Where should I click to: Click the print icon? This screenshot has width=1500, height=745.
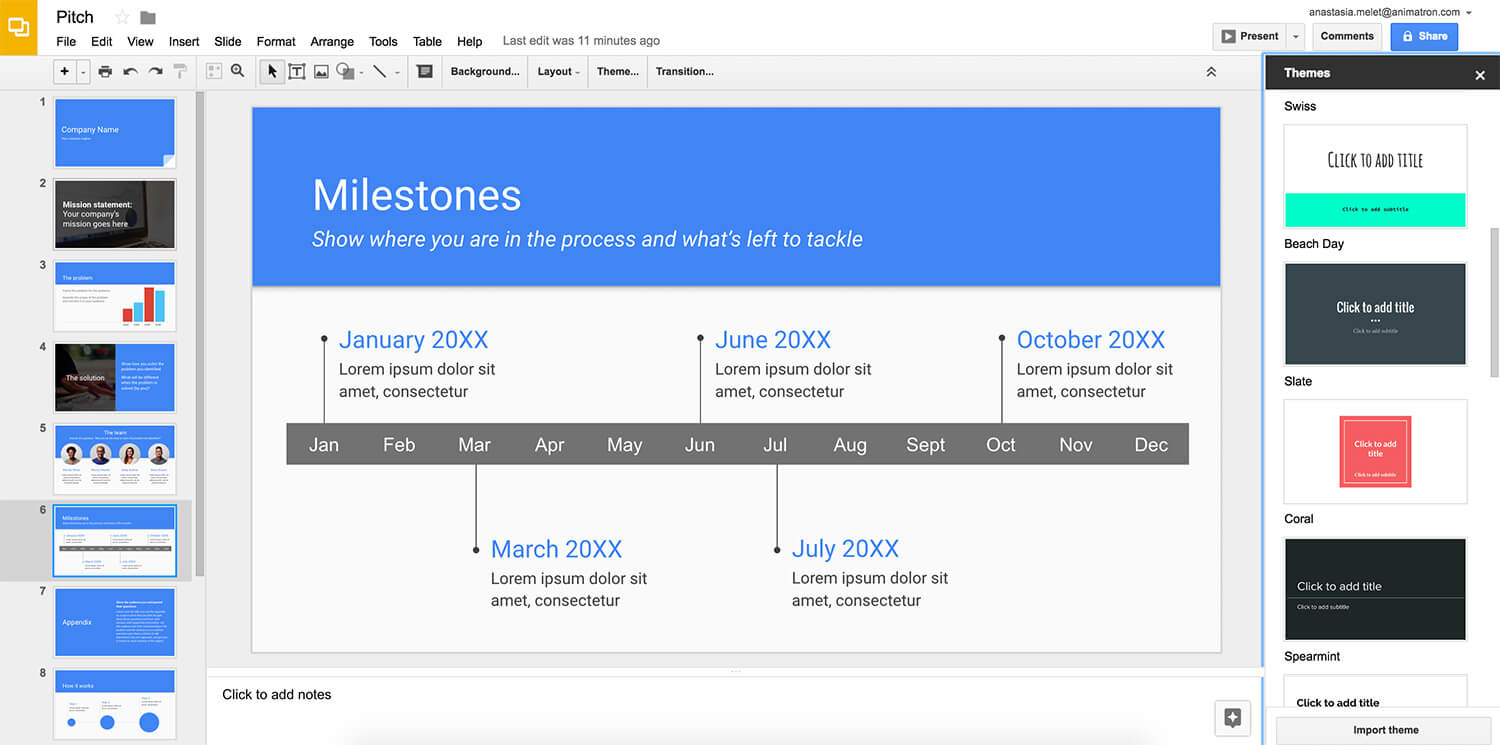(x=105, y=71)
